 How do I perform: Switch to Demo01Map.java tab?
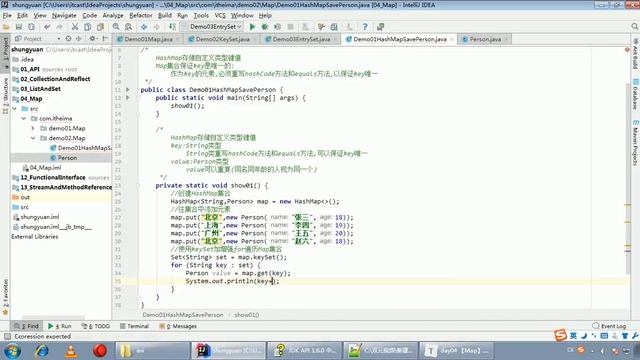tap(149, 39)
